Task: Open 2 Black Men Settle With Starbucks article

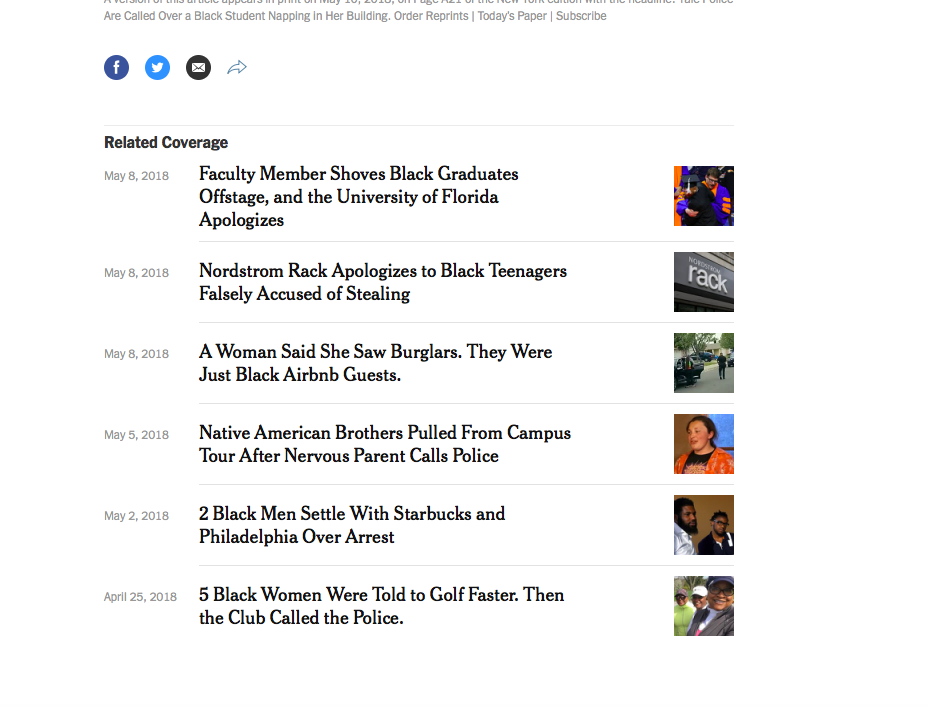Action: click(352, 525)
